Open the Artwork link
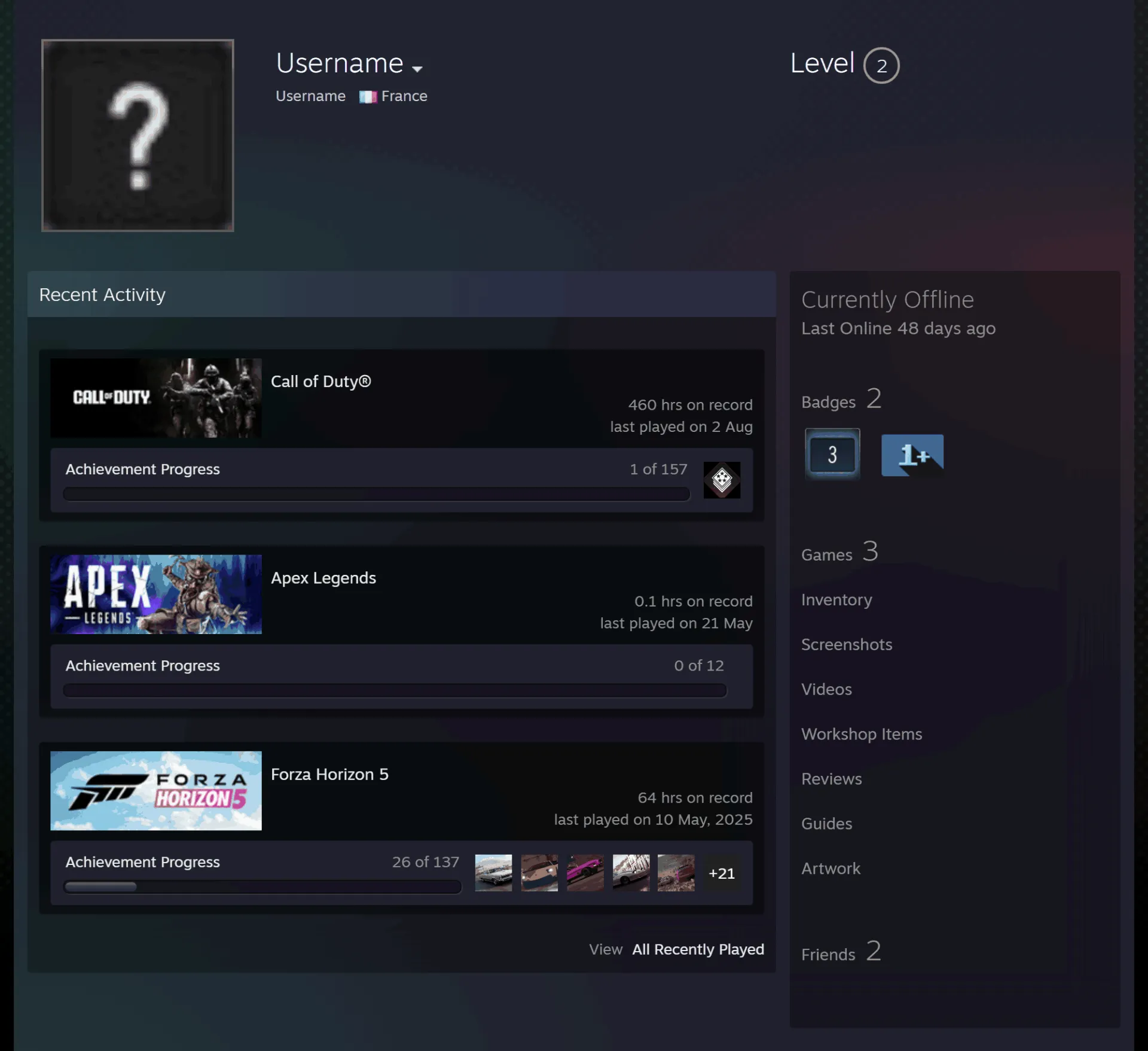Image resolution: width=1148 pixels, height=1051 pixels. [831, 869]
